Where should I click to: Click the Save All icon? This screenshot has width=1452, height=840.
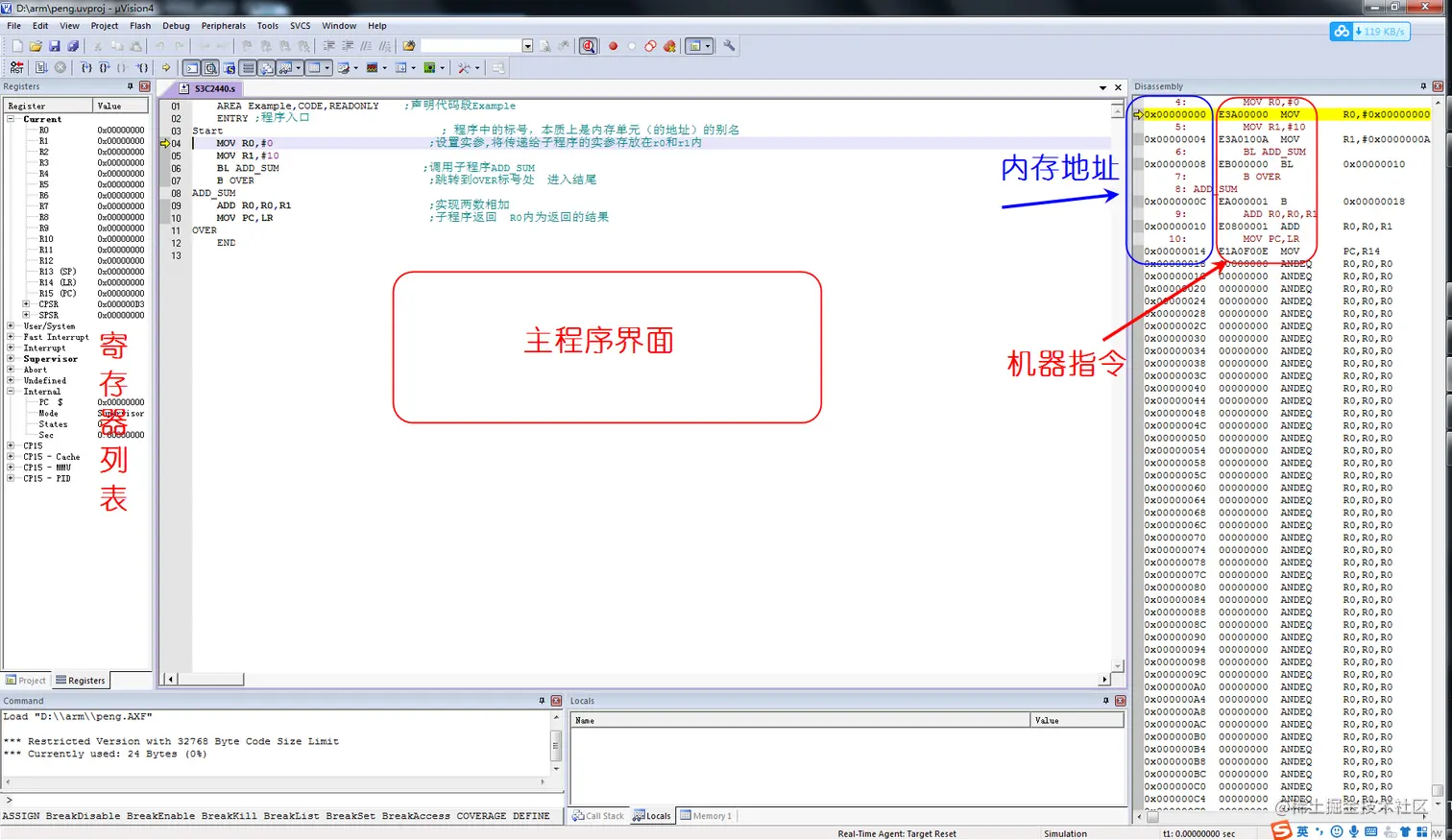click(73, 45)
